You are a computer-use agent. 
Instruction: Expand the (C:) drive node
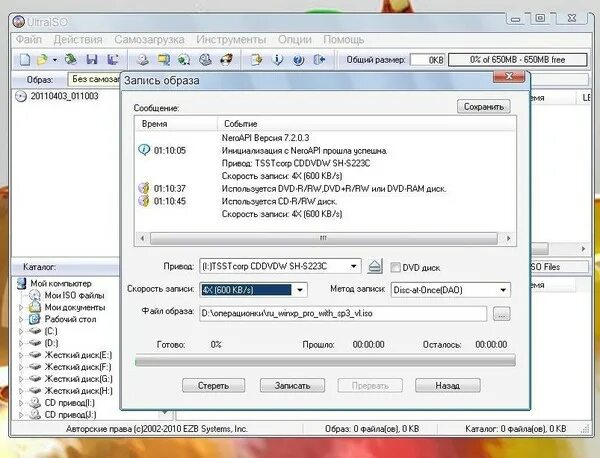21,331
